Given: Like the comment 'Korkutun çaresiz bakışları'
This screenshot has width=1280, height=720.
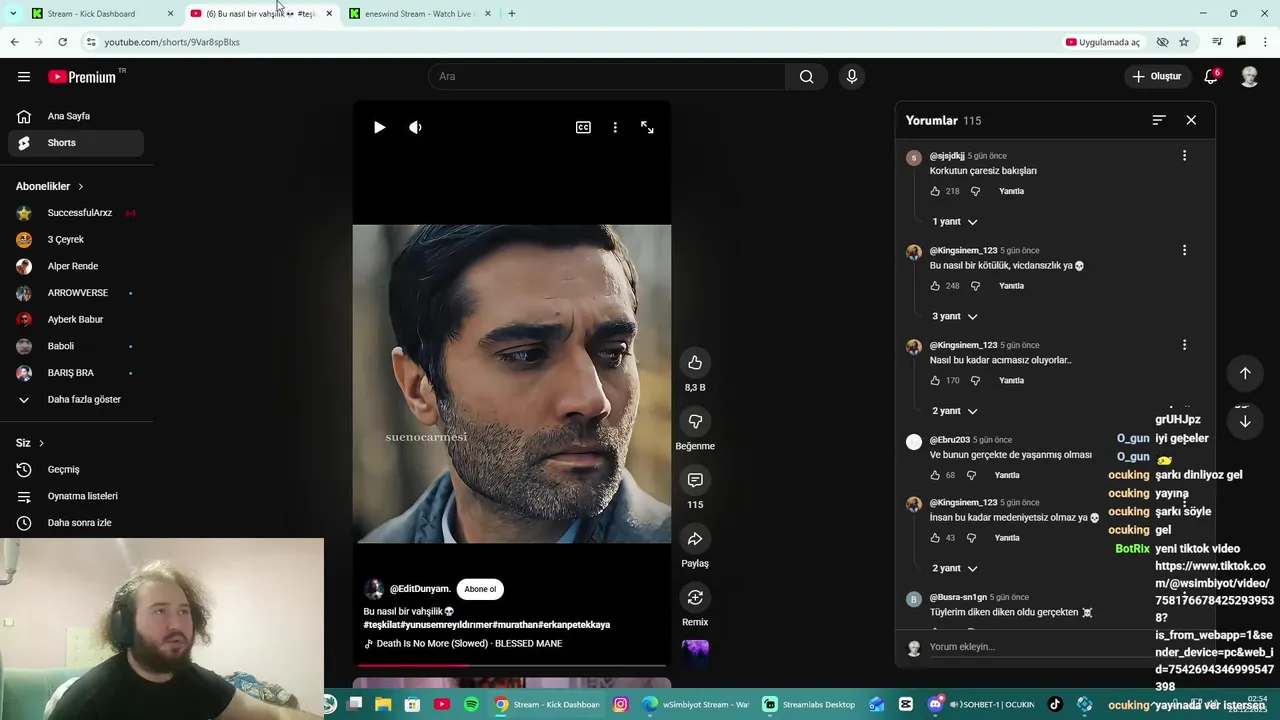Looking at the screenshot, I should pos(935,191).
